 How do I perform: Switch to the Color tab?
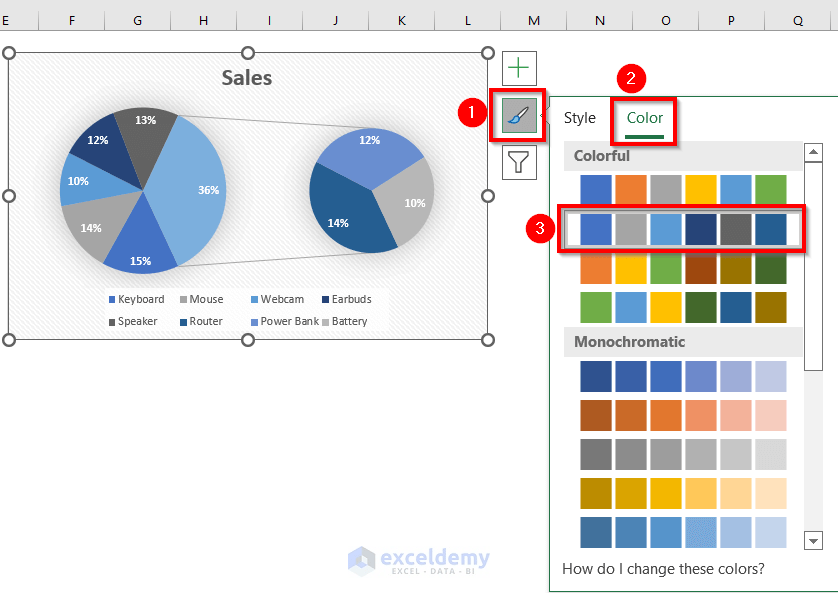click(x=644, y=117)
